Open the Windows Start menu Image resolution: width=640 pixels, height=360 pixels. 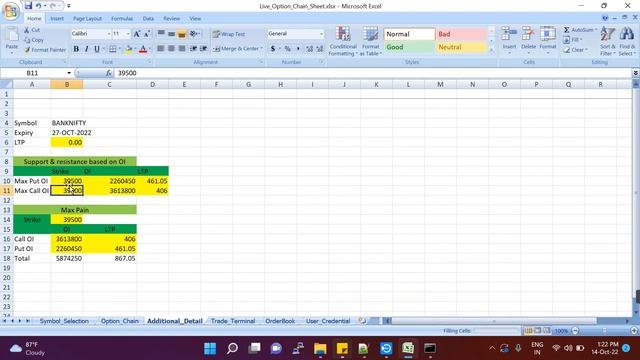(210, 349)
